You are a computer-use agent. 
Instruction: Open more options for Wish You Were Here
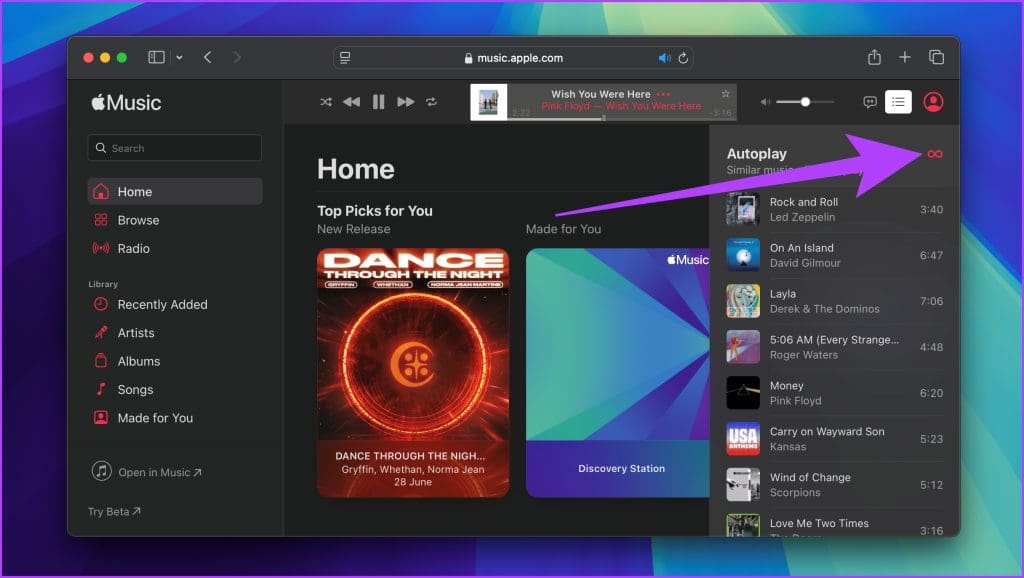pos(662,94)
